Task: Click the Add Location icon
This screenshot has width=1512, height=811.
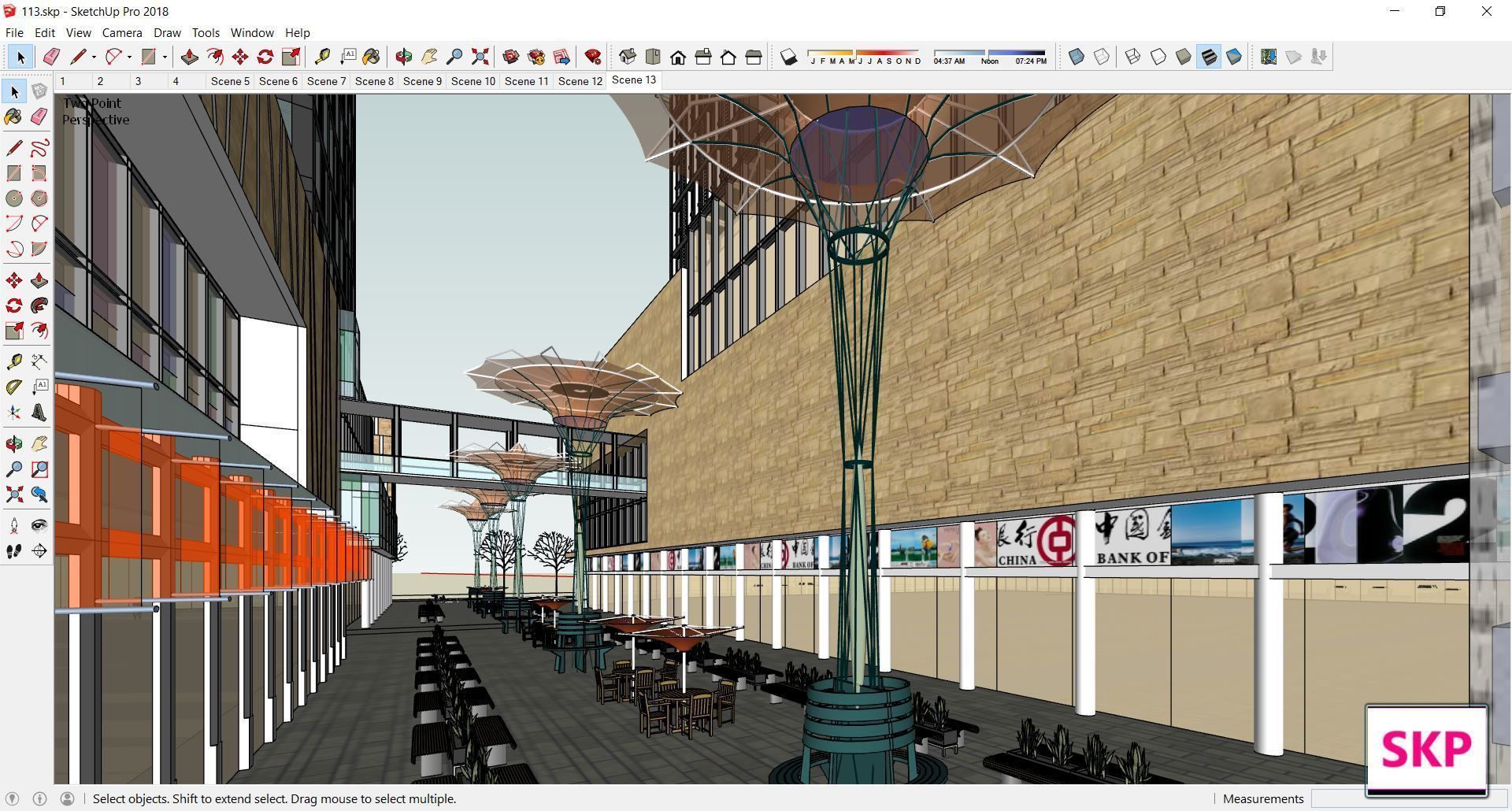Action: pyautogui.click(x=1269, y=57)
